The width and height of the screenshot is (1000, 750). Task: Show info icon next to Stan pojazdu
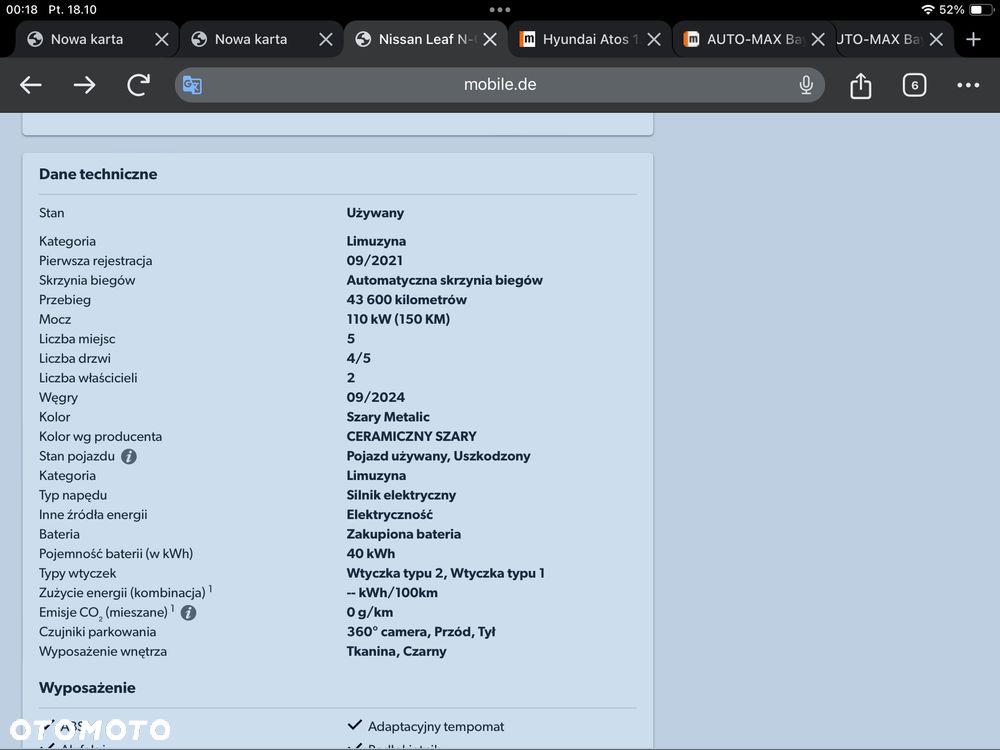tap(129, 457)
